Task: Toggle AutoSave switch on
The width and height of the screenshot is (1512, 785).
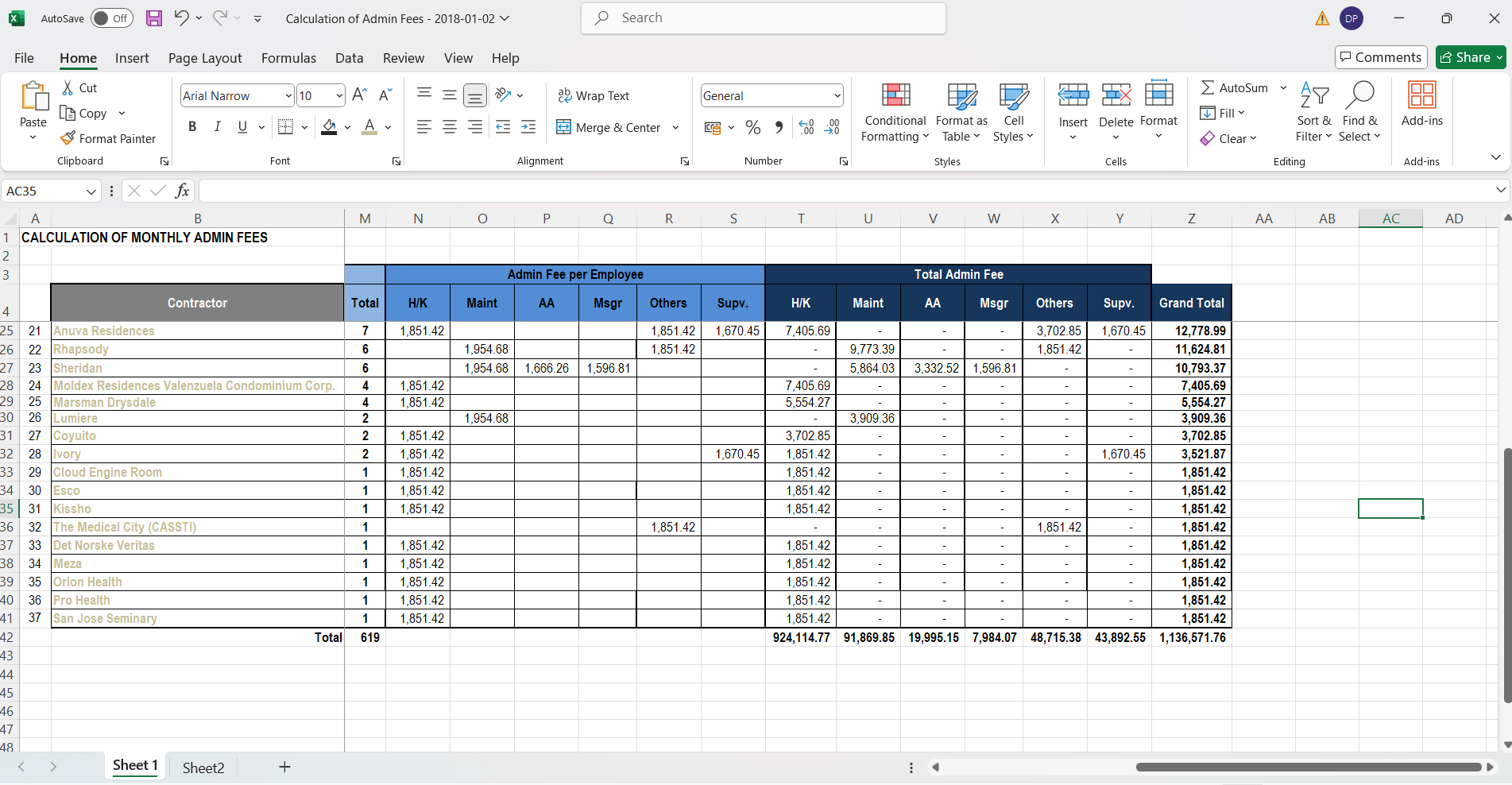Action: point(111,18)
